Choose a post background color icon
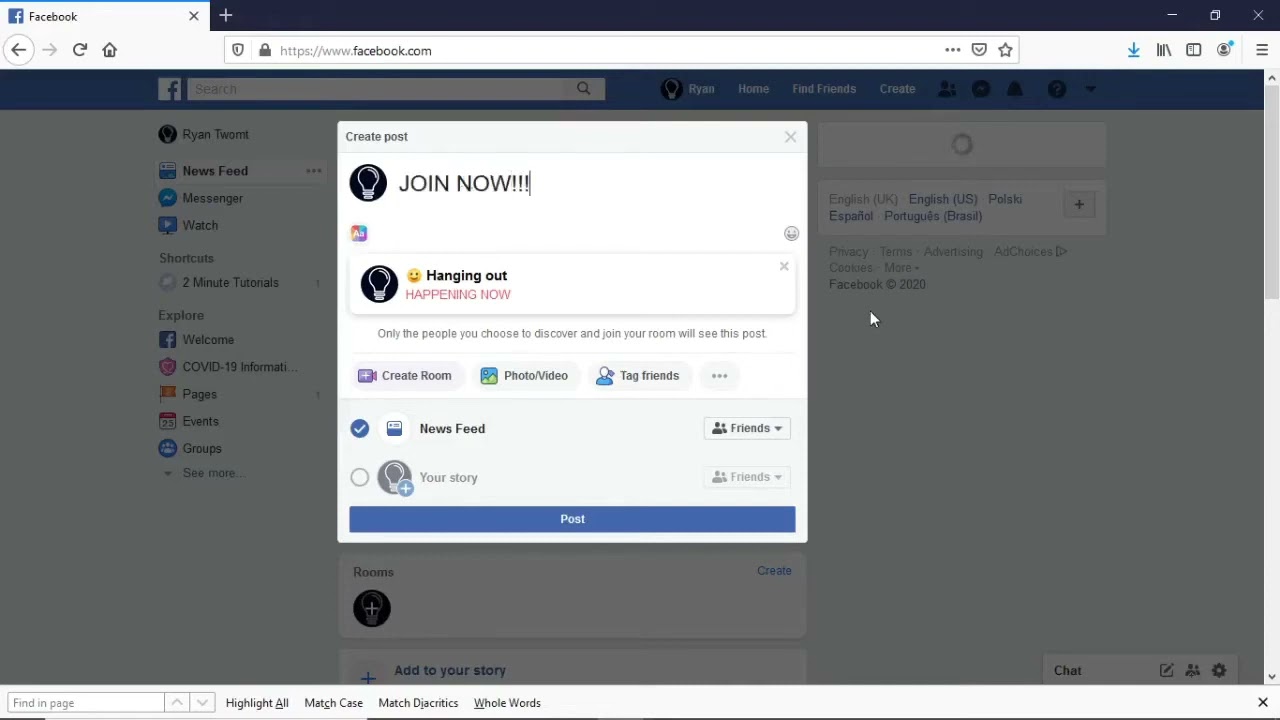1280x720 pixels. pos(359,233)
